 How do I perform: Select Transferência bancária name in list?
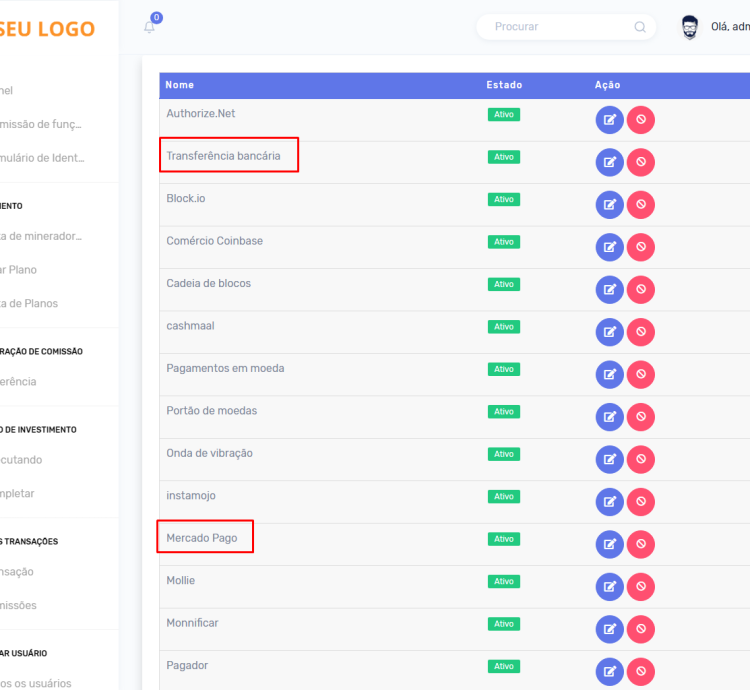pos(223,156)
